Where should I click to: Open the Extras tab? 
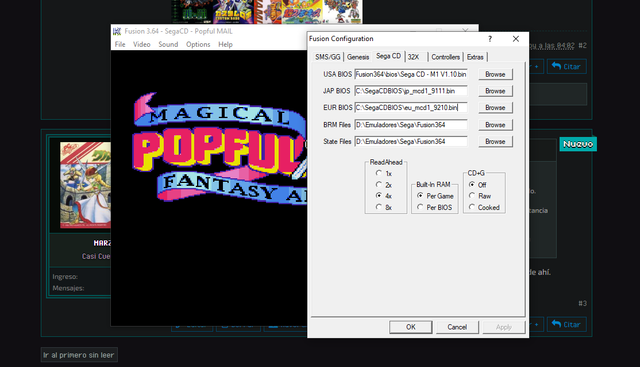pos(475,57)
